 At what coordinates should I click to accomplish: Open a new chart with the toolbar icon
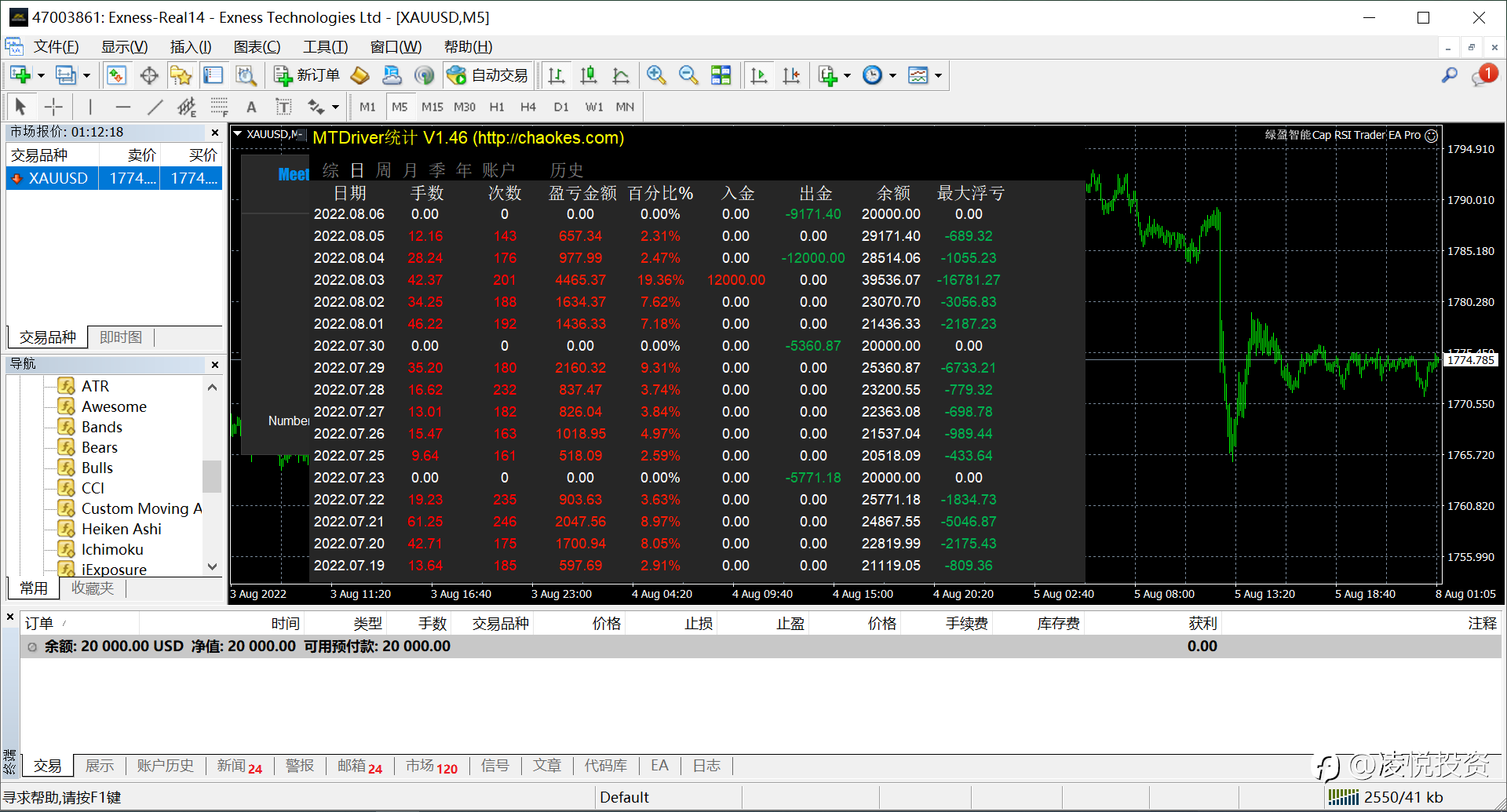(20, 75)
